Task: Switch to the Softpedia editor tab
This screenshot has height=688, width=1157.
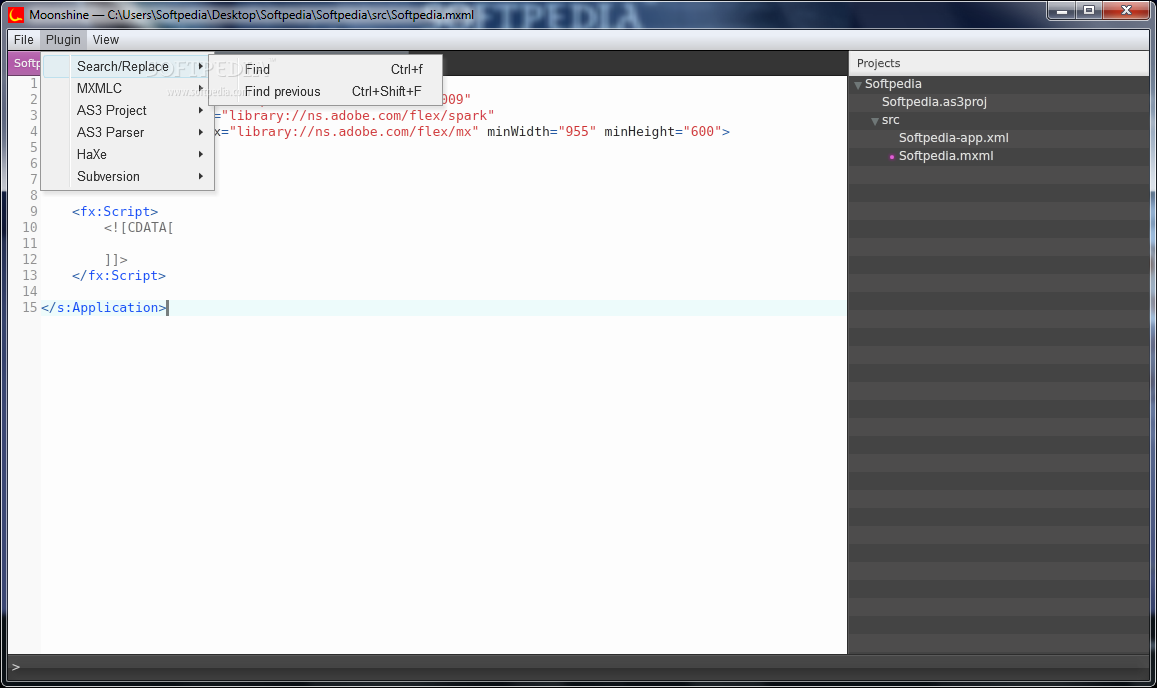Action: (26, 63)
